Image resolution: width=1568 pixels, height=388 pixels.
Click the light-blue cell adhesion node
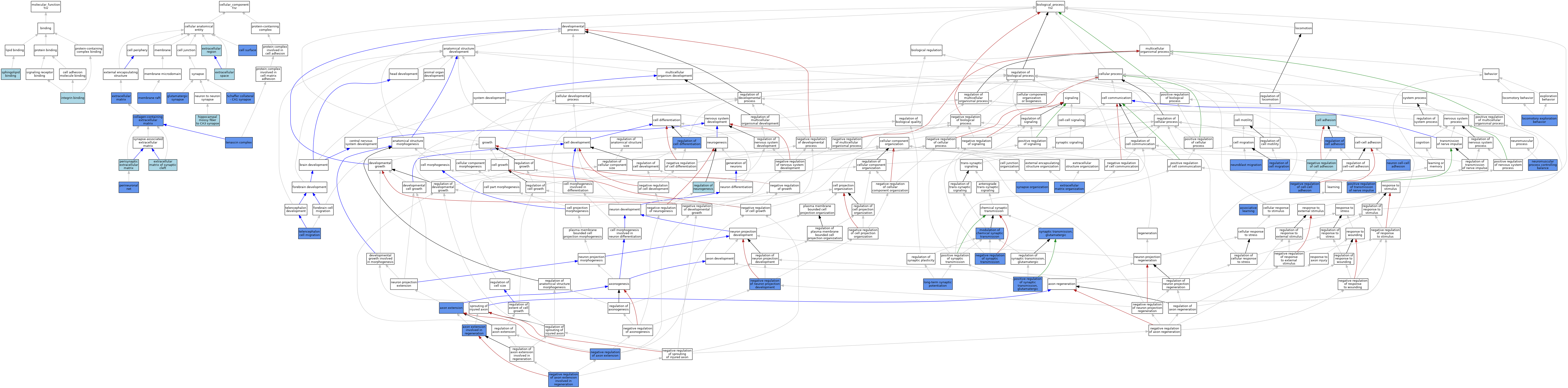pos(1325,121)
